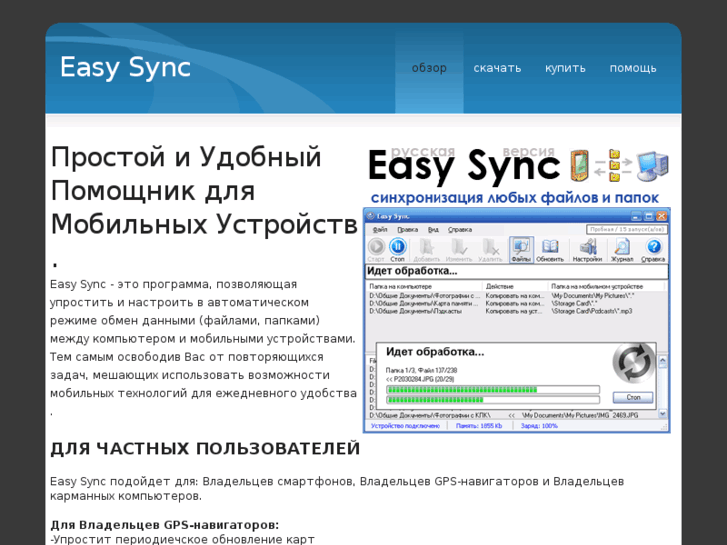Minimize the Easy Sync app window

tap(636, 216)
